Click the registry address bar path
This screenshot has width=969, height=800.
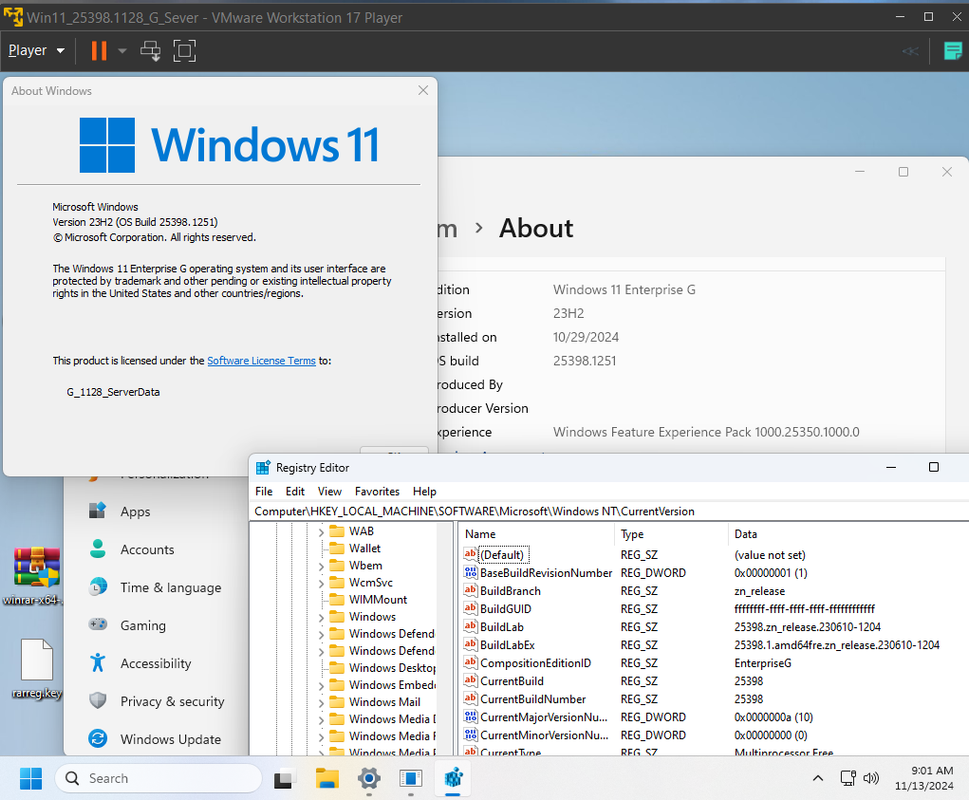coord(474,512)
